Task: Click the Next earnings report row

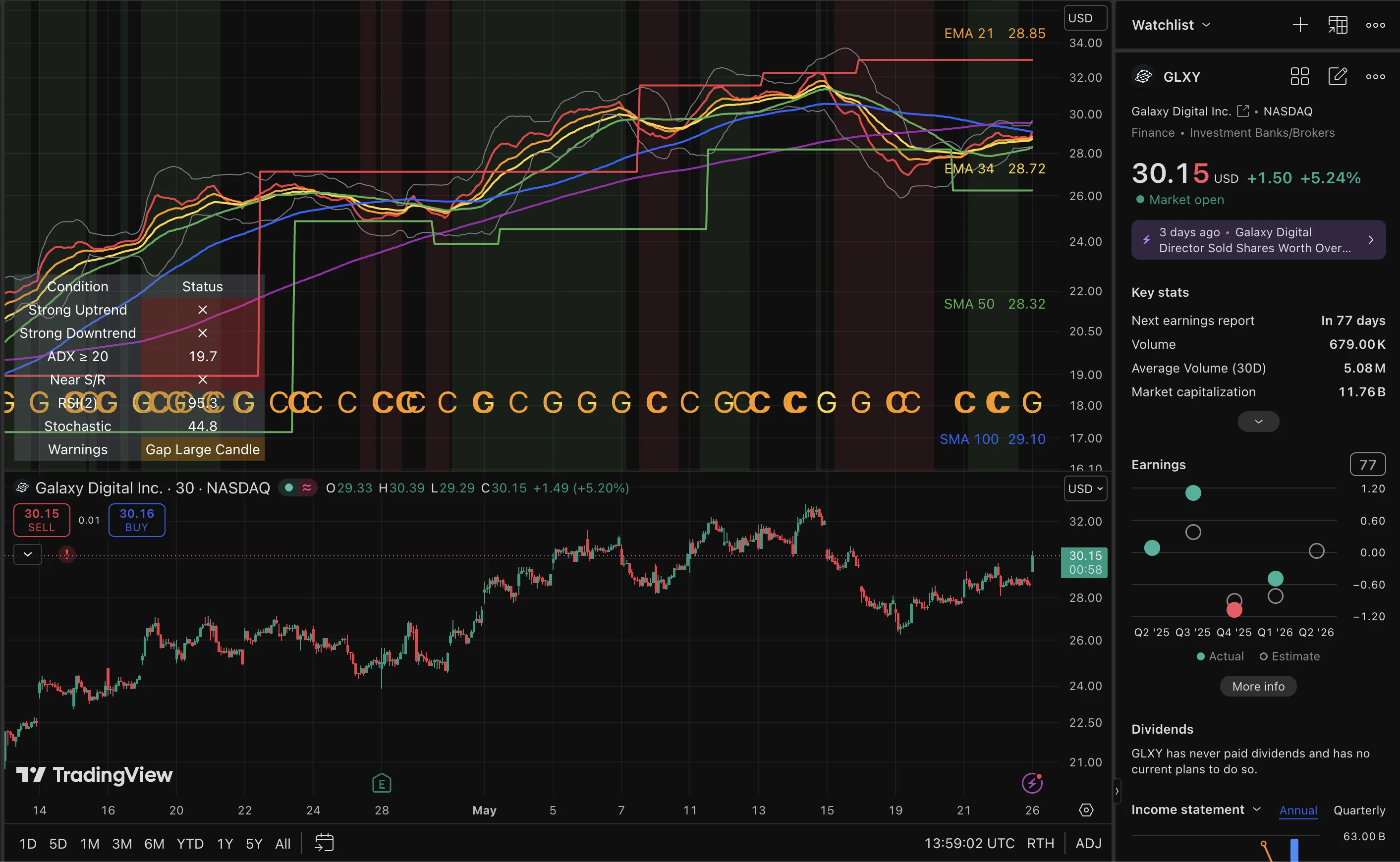Action: (x=1258, y=321)
